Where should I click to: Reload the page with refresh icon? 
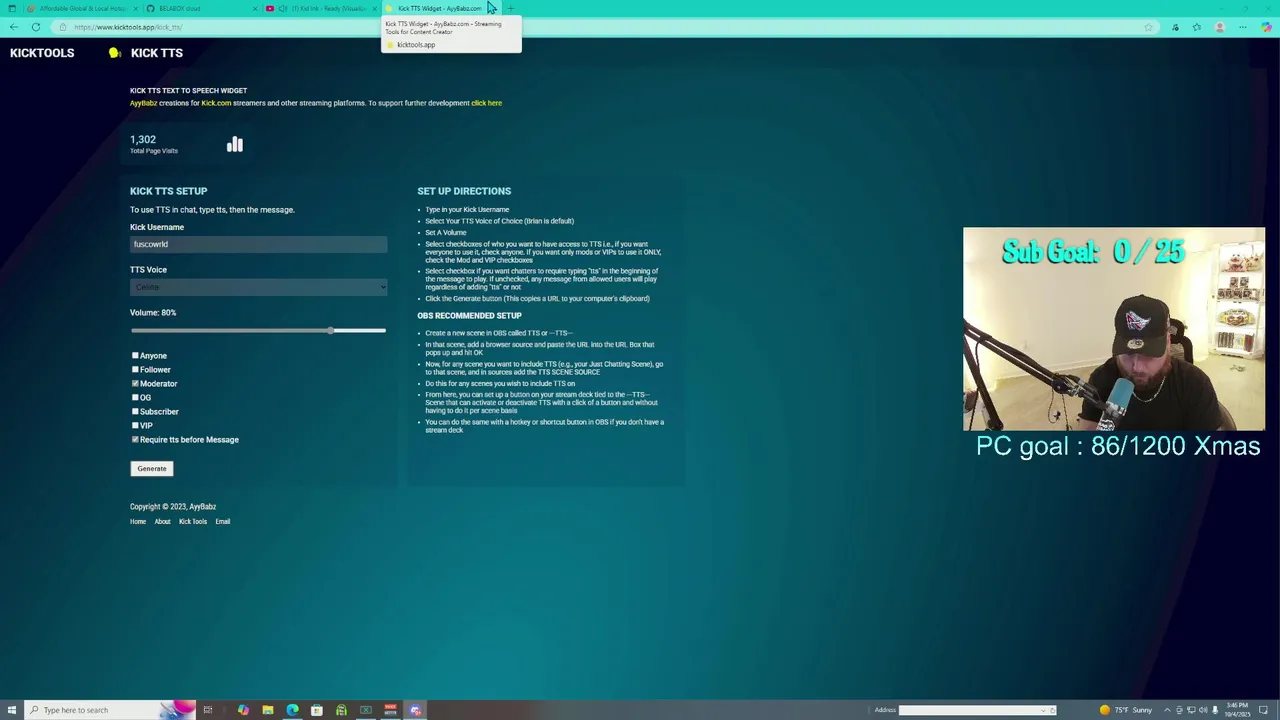point(36,27)
